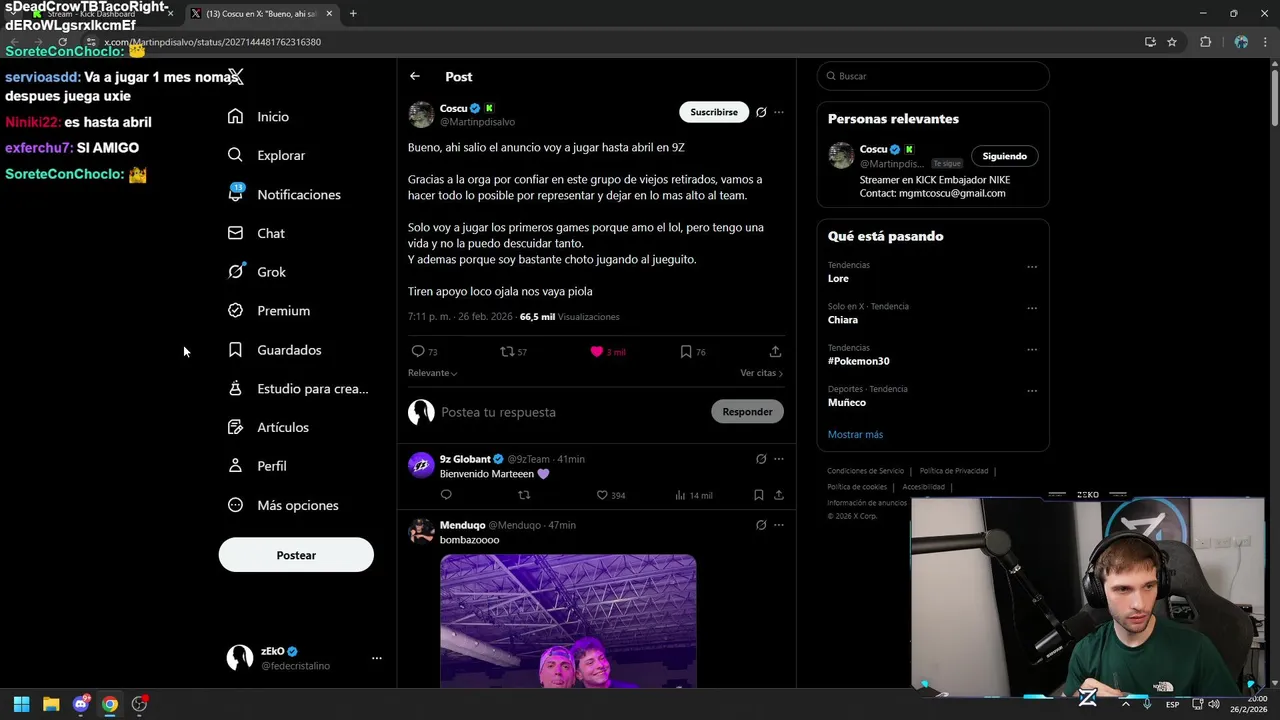
Task: Click the X logo in the sidebar
Action: coord(235,77)
